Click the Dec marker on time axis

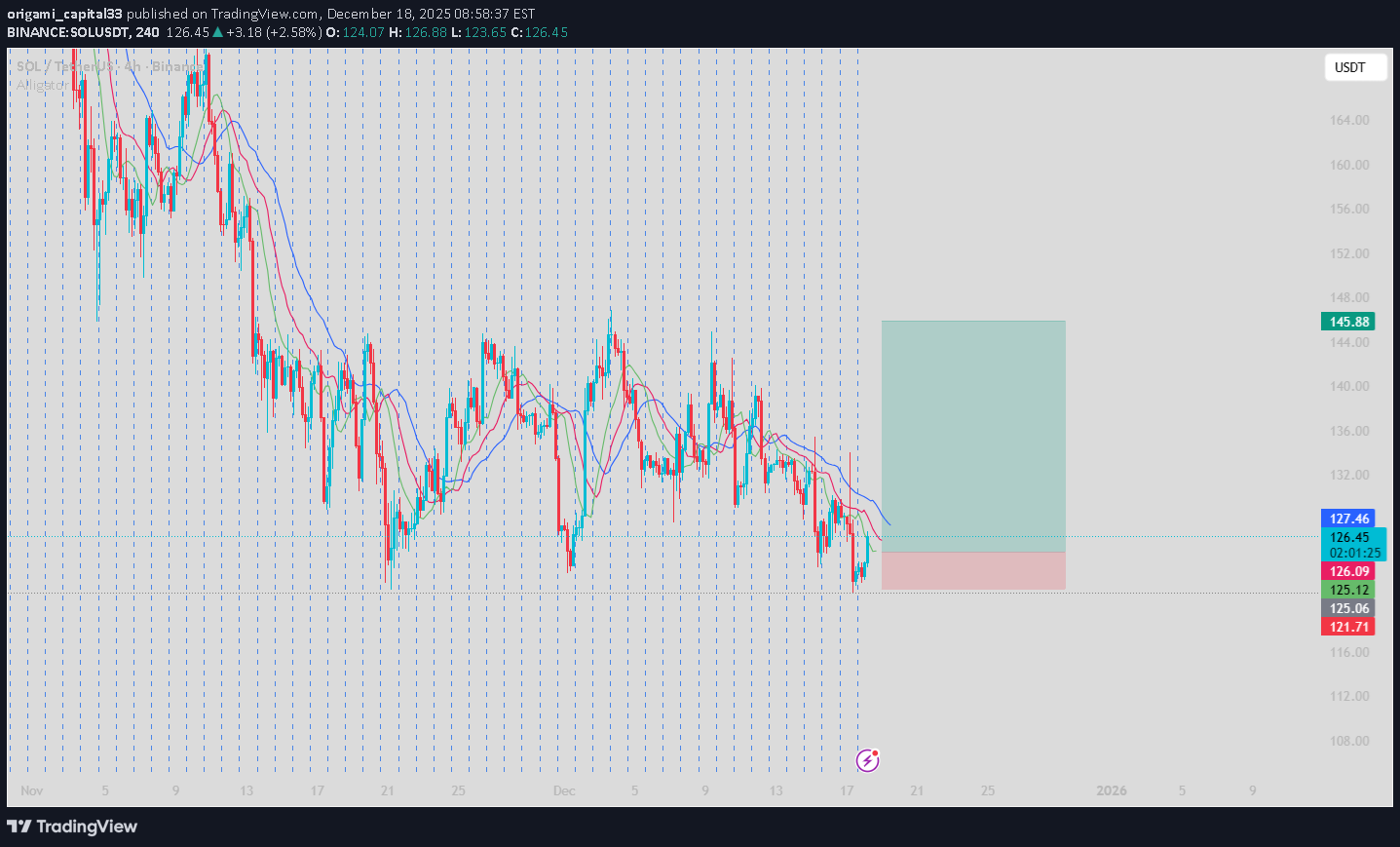pos(564,790)
